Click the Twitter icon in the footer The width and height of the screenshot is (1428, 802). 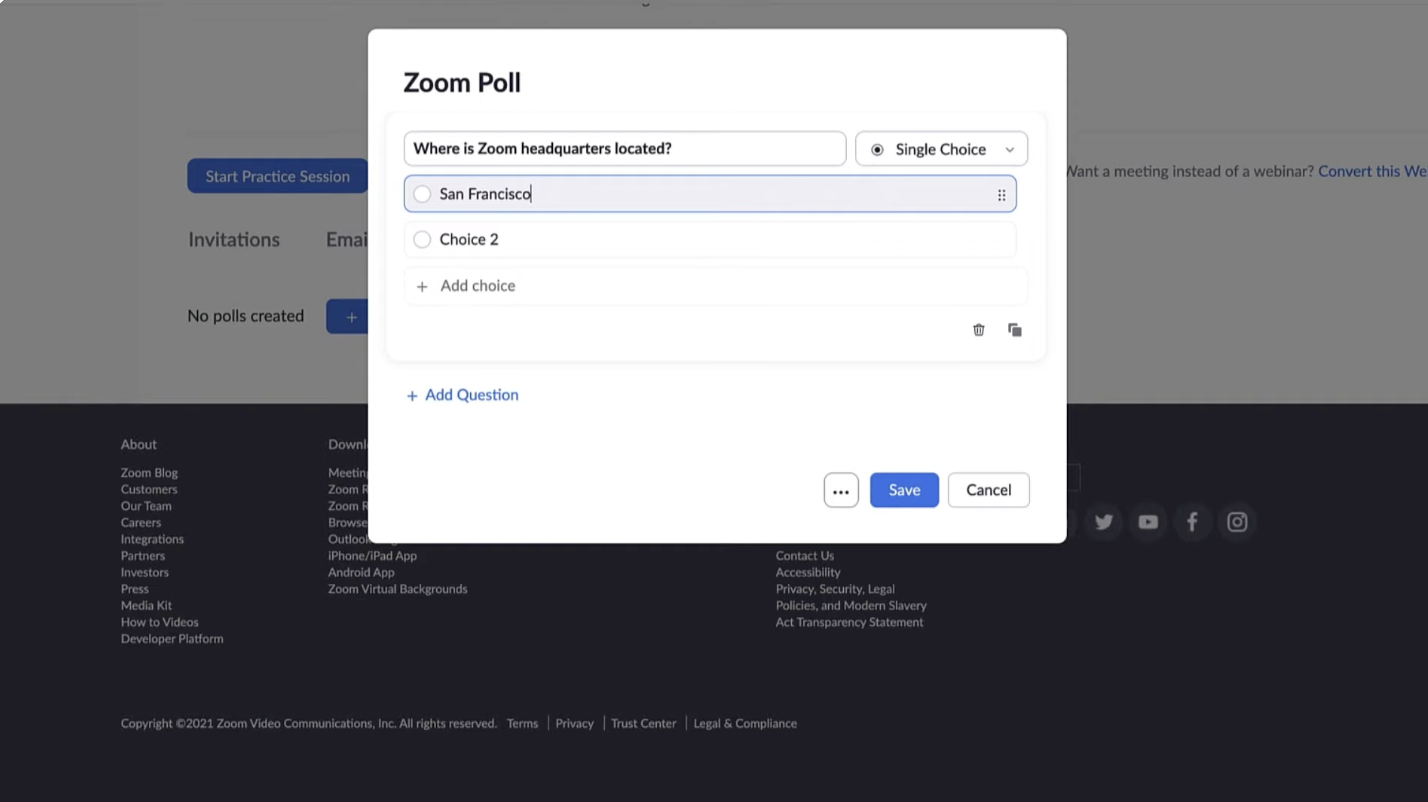tap(1103, 521)
